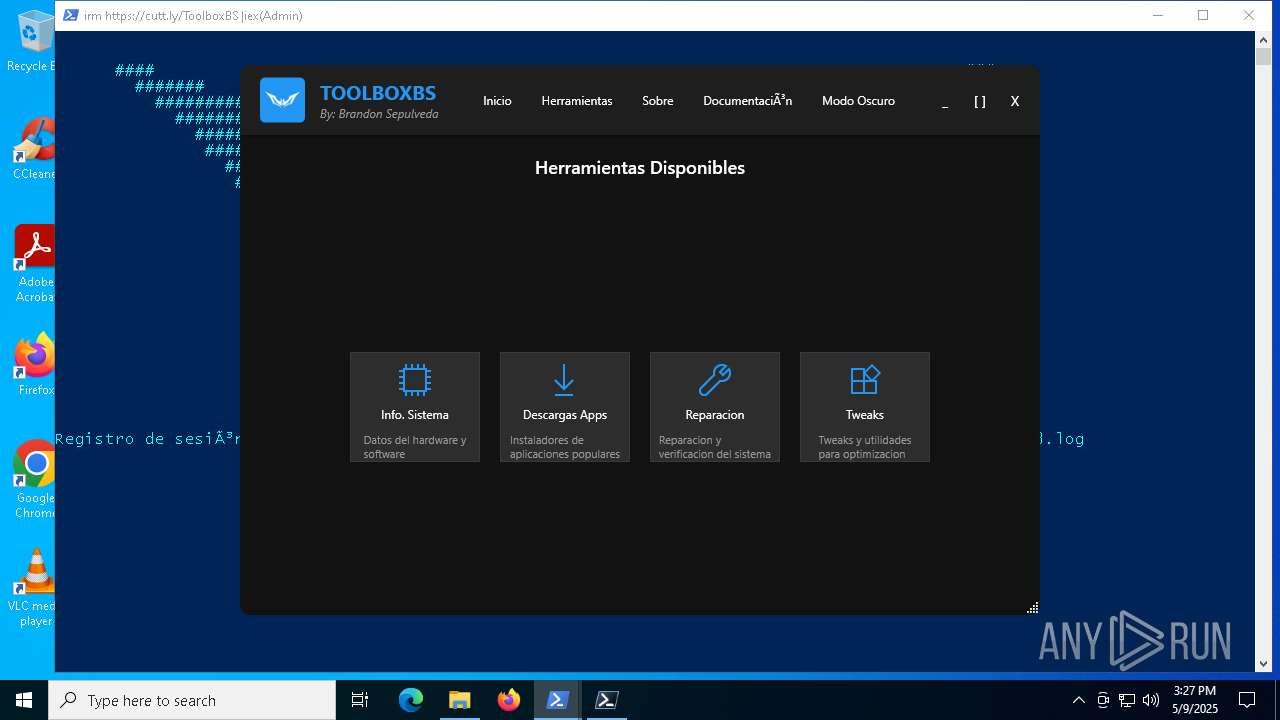Click the TOOLBOXBS title text
This screenshot has height=720, width=1280.
[x=378, y=93]
